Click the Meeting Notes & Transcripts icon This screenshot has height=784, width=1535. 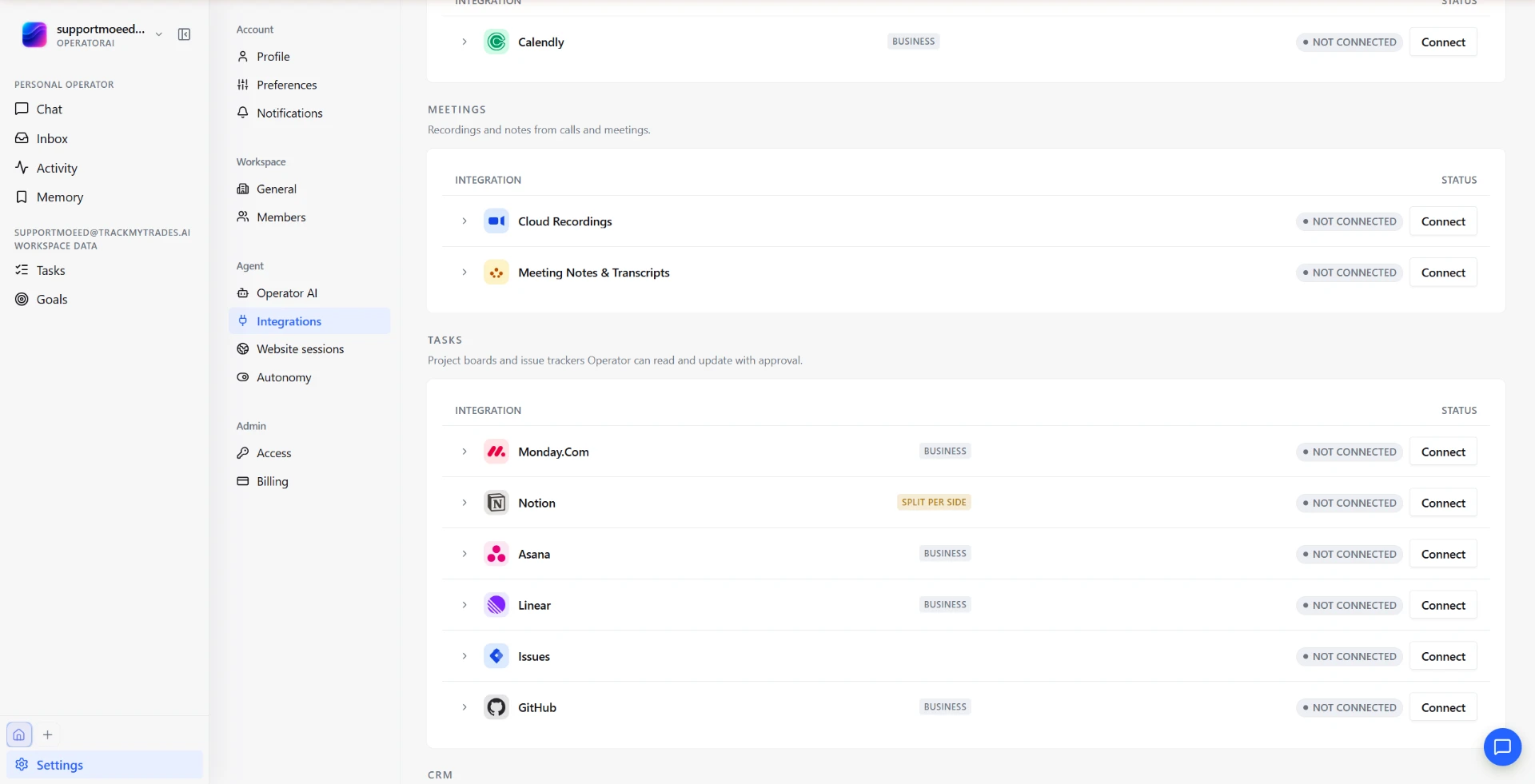tap(496, 273)
